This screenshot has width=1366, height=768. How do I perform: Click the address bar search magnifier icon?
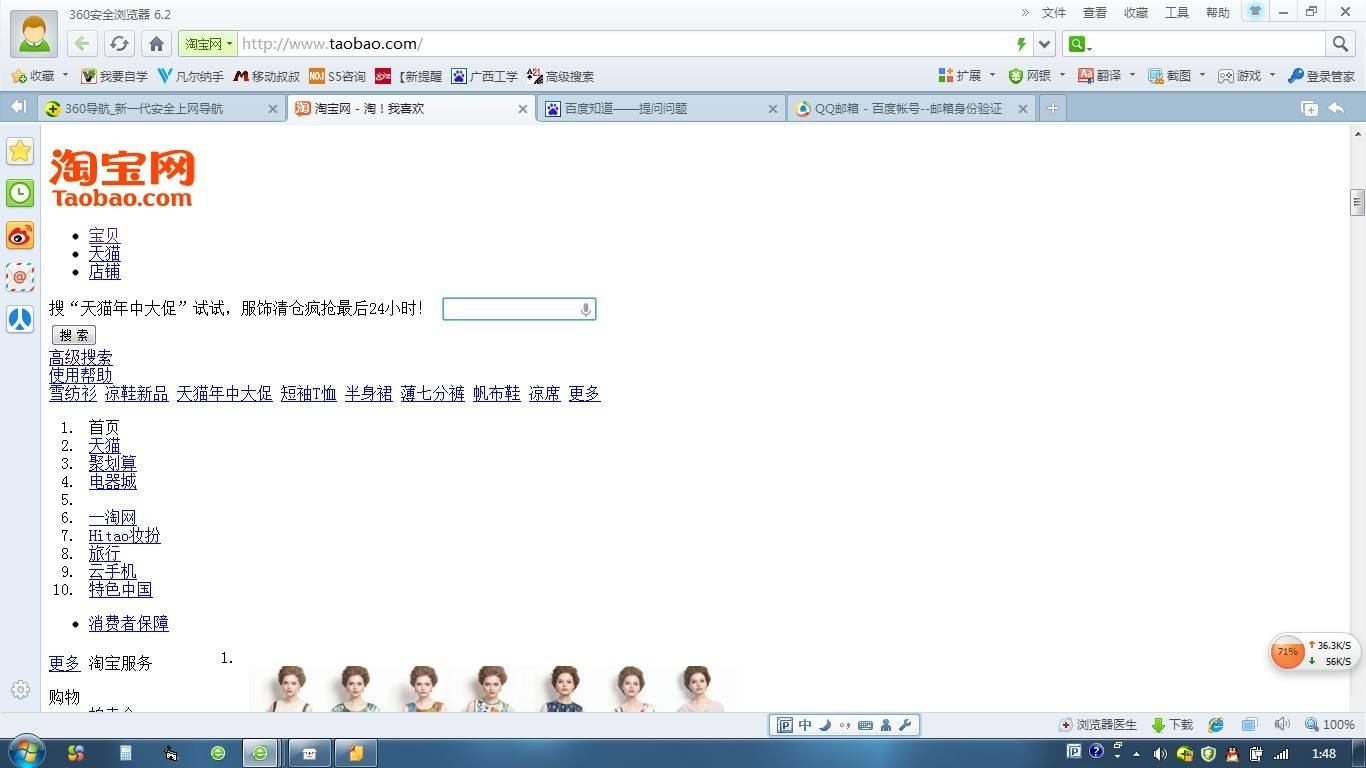1340,44
